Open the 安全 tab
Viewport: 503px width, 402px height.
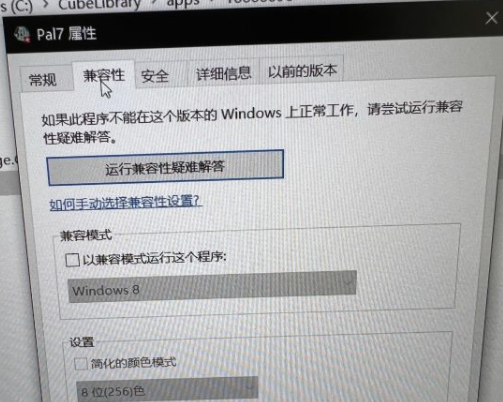155,76
